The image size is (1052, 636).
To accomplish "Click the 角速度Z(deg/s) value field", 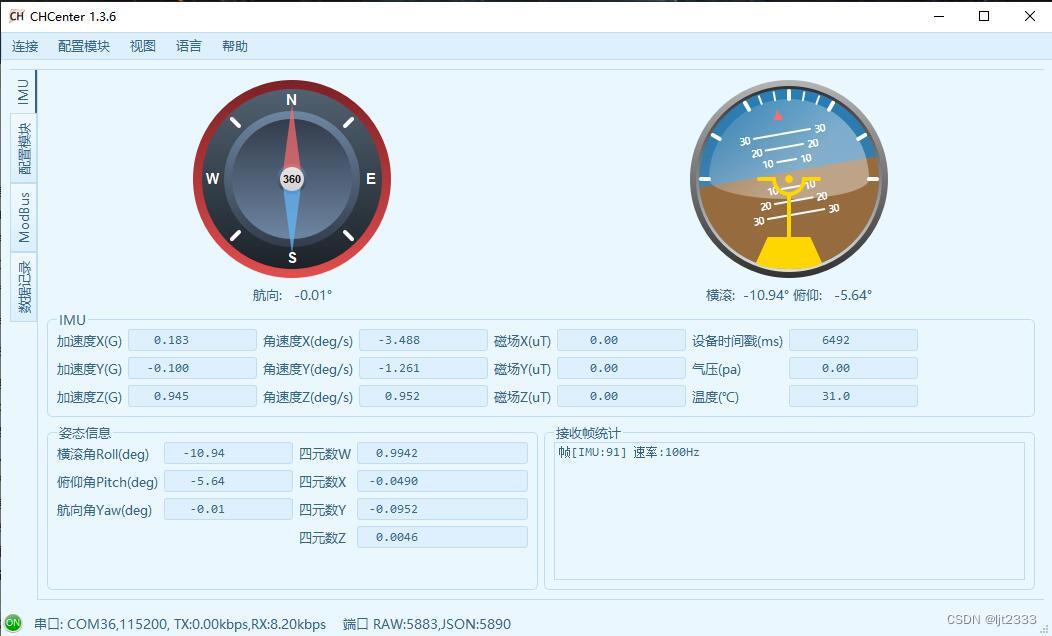I will (423, 396).
